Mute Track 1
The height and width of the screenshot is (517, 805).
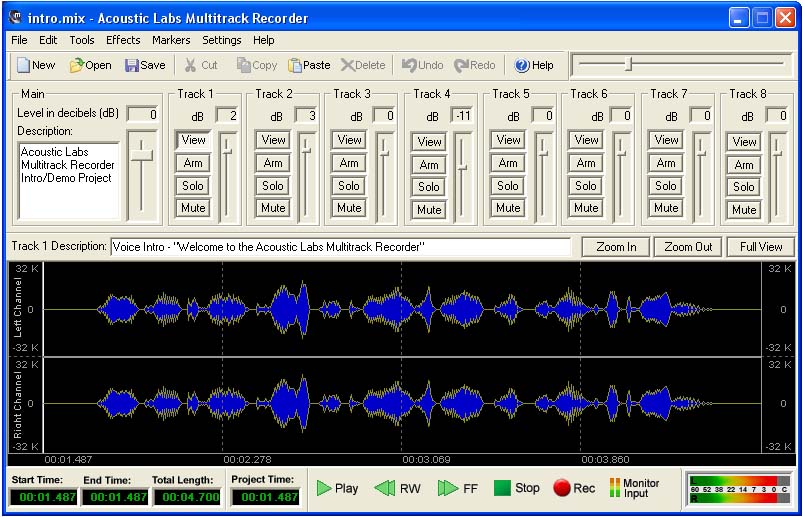[193, 208]
